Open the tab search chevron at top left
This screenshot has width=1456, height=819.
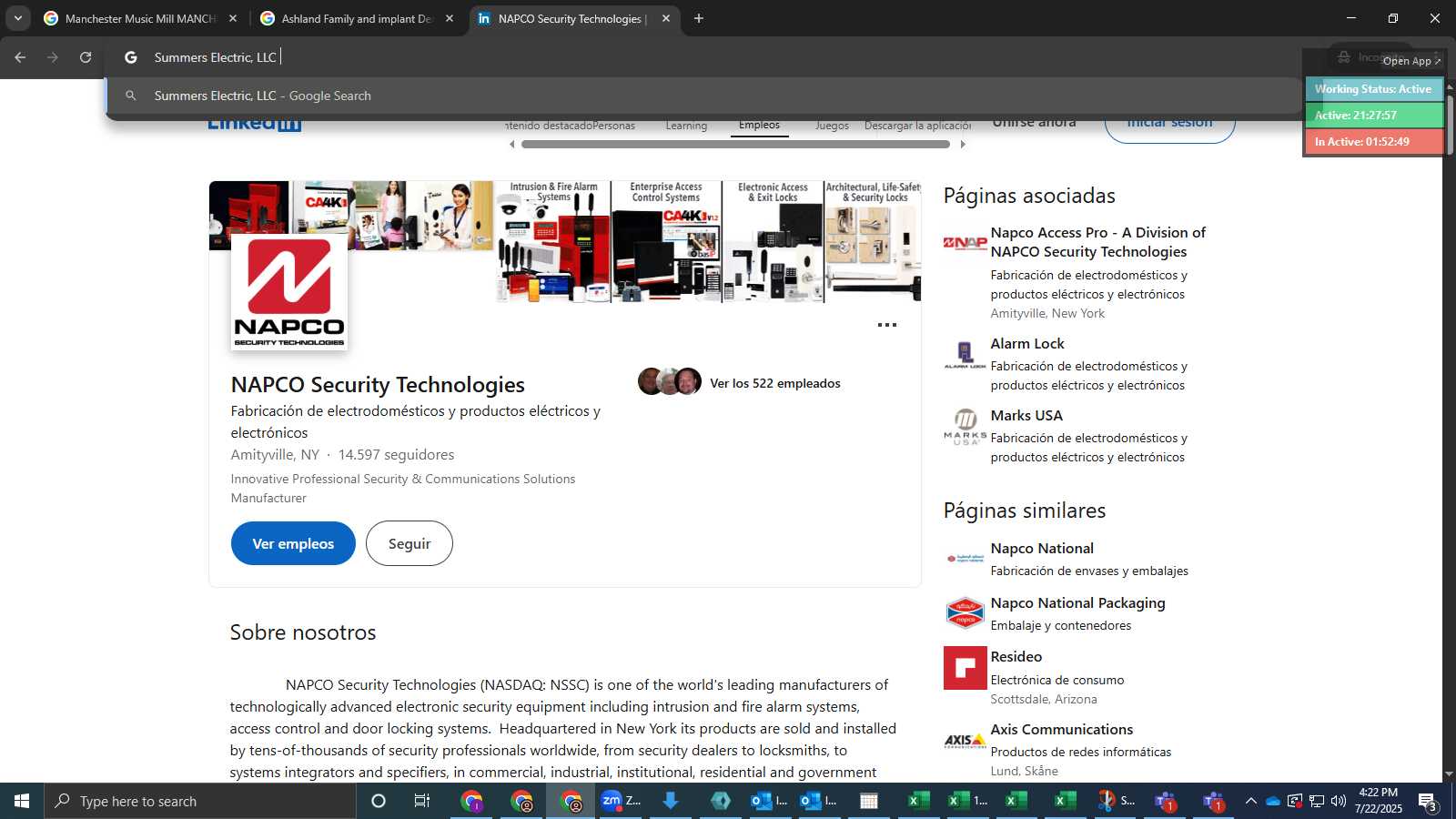(x=17, y=18)
